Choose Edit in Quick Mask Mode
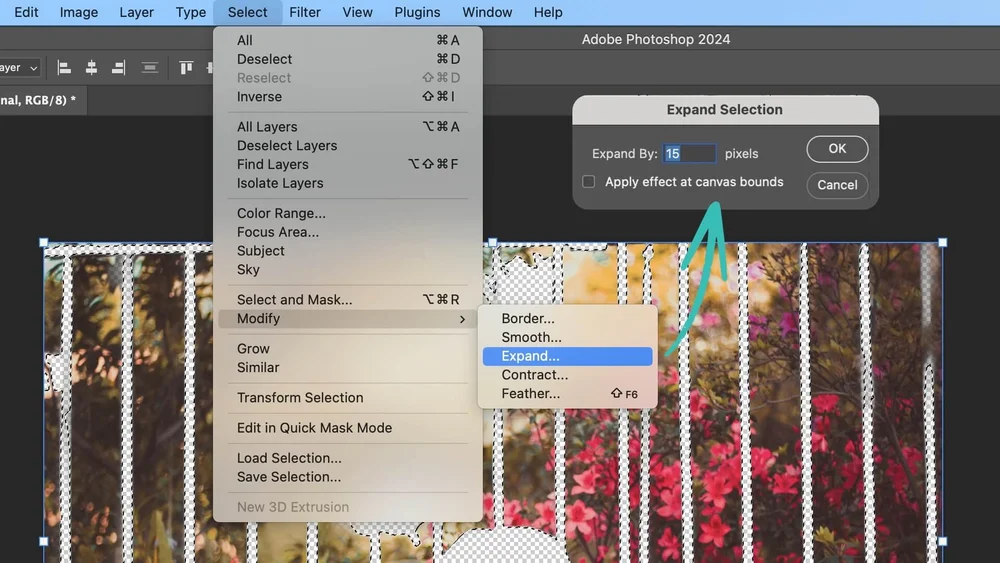 point(348,428)
